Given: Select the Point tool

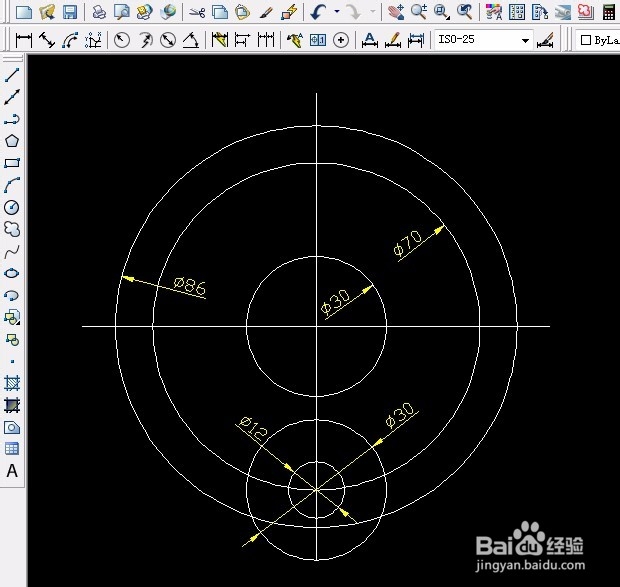Looking at the screenshot, I should 12,361.
